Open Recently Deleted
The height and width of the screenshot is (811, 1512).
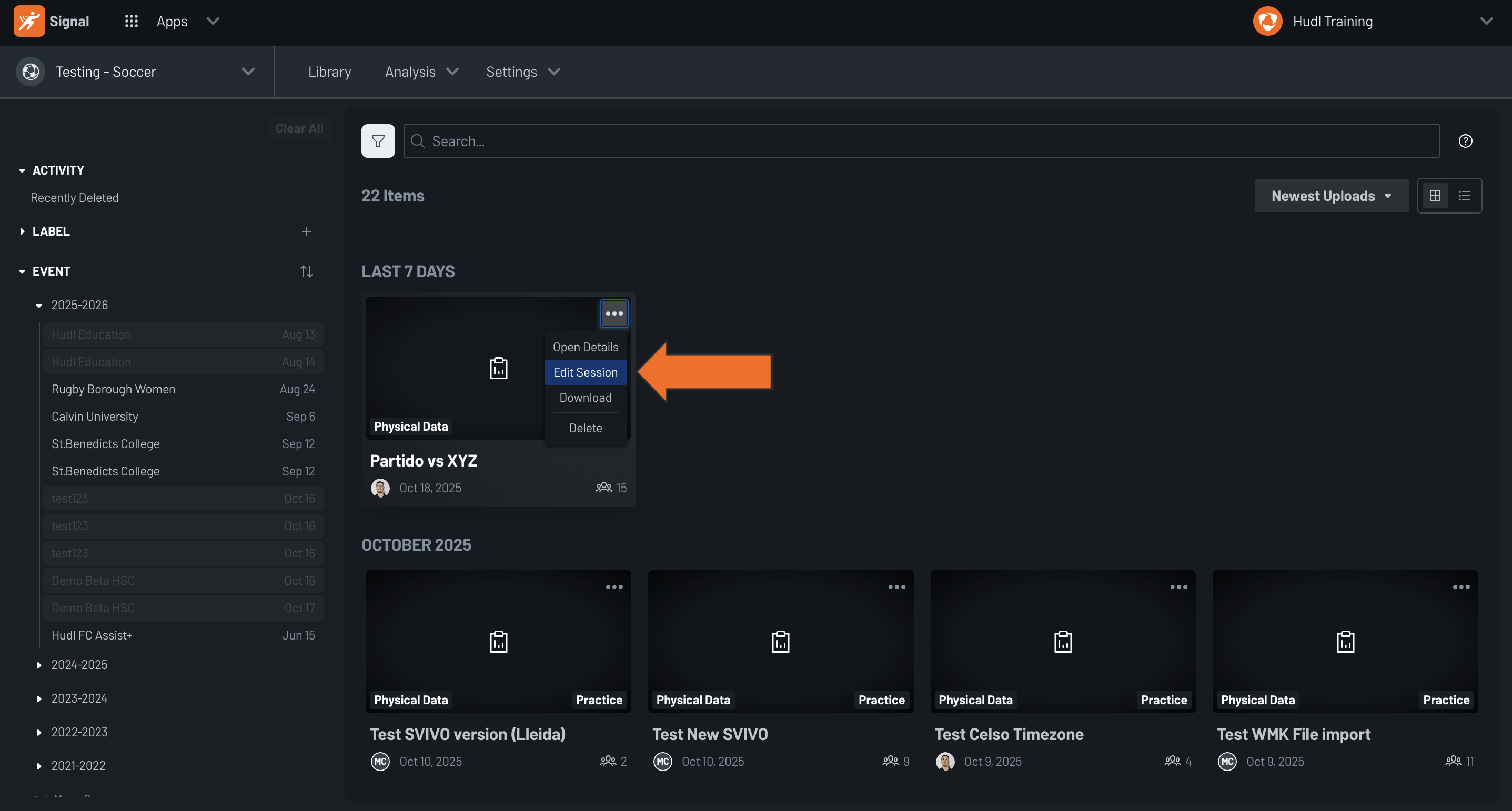[75, 198]
